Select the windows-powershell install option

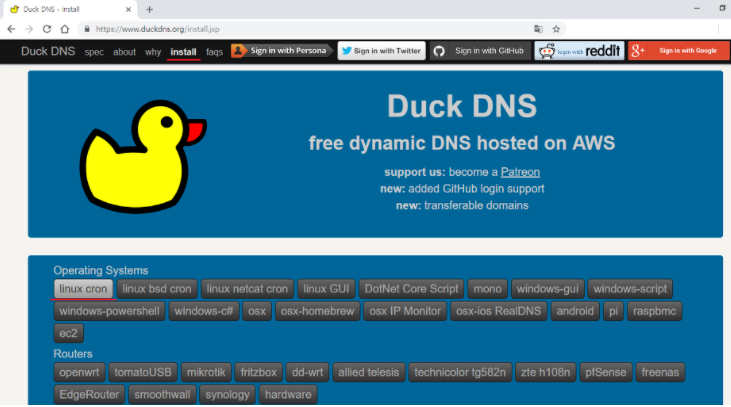(x=109, y=311)
